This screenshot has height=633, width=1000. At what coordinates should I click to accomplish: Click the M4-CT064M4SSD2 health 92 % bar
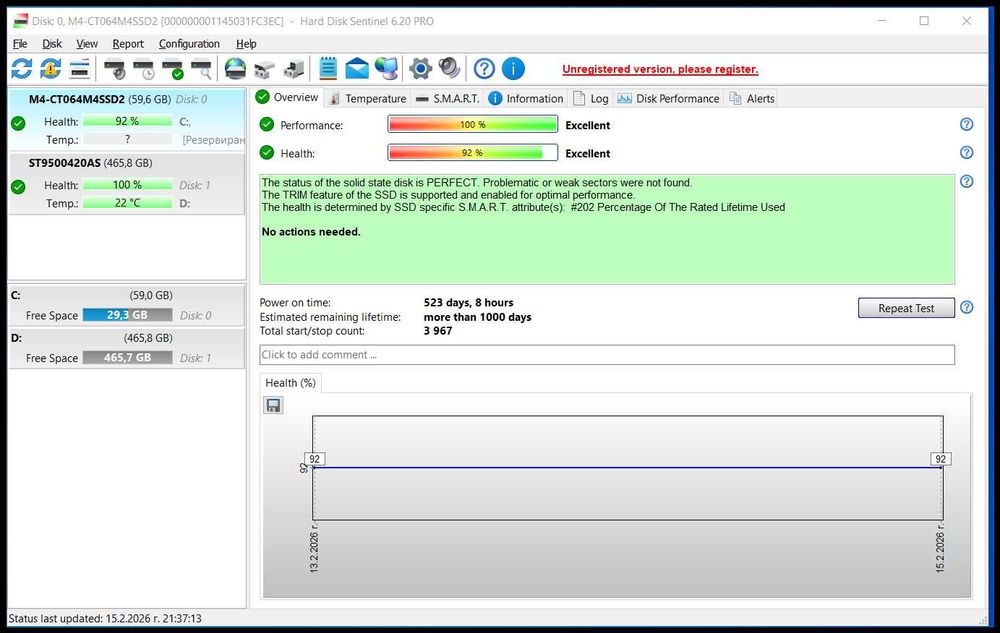click(128, 121)
